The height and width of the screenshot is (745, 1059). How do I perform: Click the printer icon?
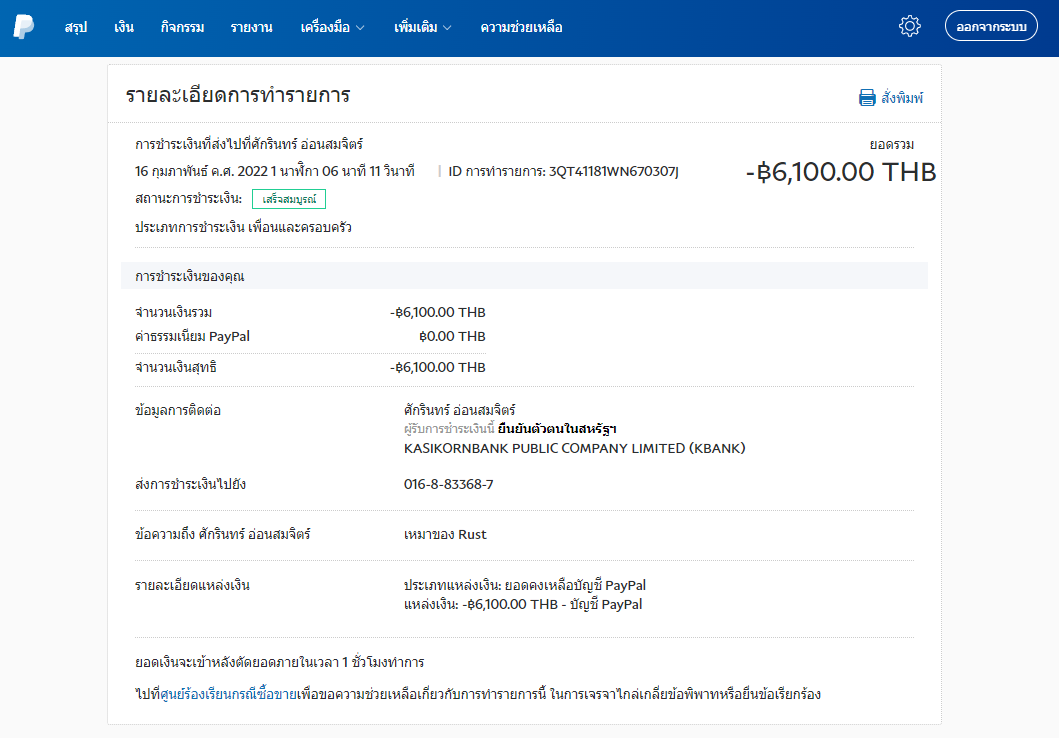click(867, 98)
